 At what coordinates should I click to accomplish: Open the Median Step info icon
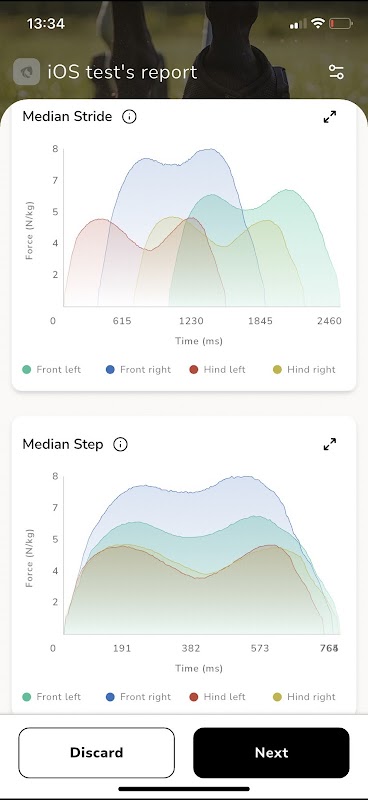[x=120, y=444]
